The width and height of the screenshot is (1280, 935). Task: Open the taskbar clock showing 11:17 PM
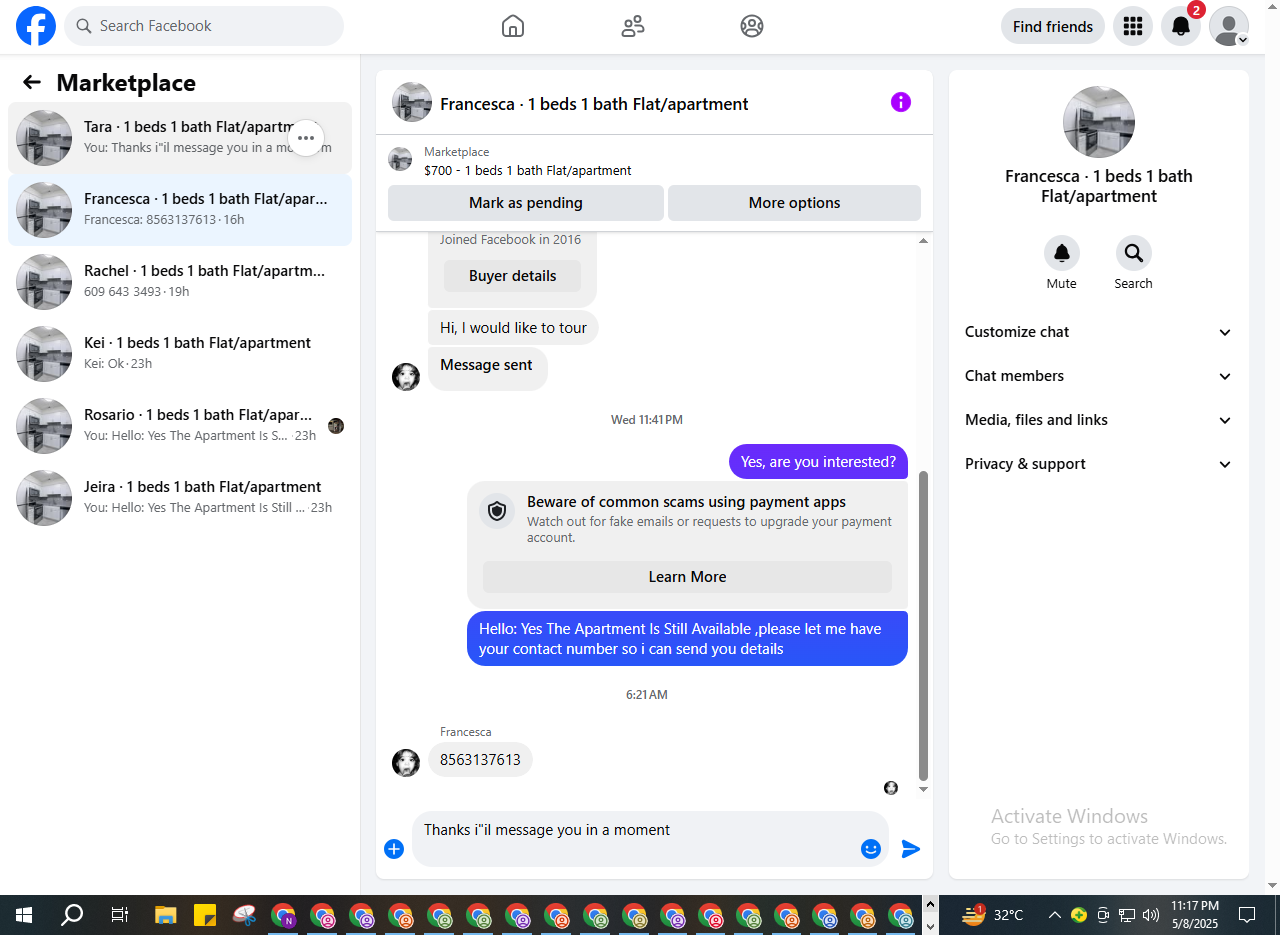1195,915
